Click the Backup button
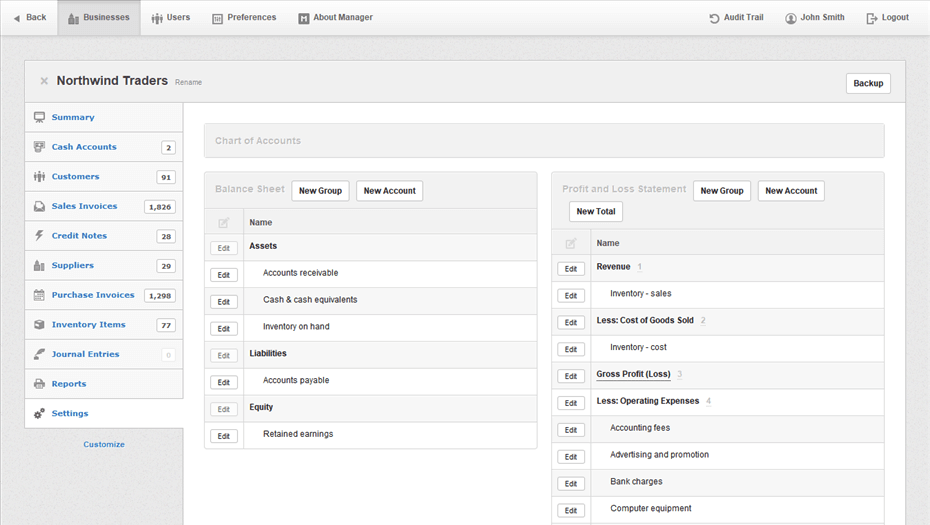The height and width of the screenshot is (525, 930). click(868, 84)
